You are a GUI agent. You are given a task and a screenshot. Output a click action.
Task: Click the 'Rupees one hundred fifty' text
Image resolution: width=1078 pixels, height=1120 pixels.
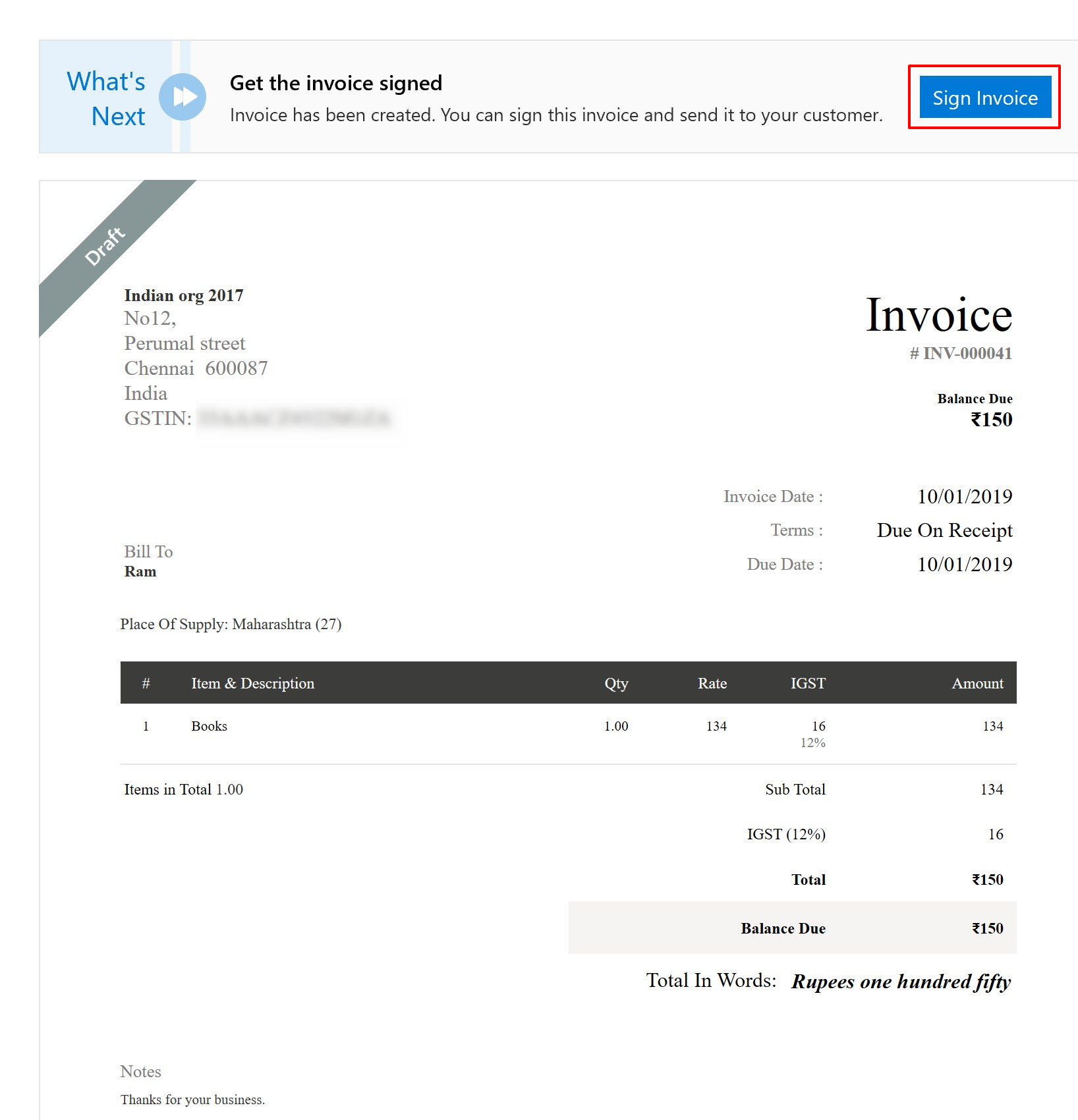(x=901, y=982)
